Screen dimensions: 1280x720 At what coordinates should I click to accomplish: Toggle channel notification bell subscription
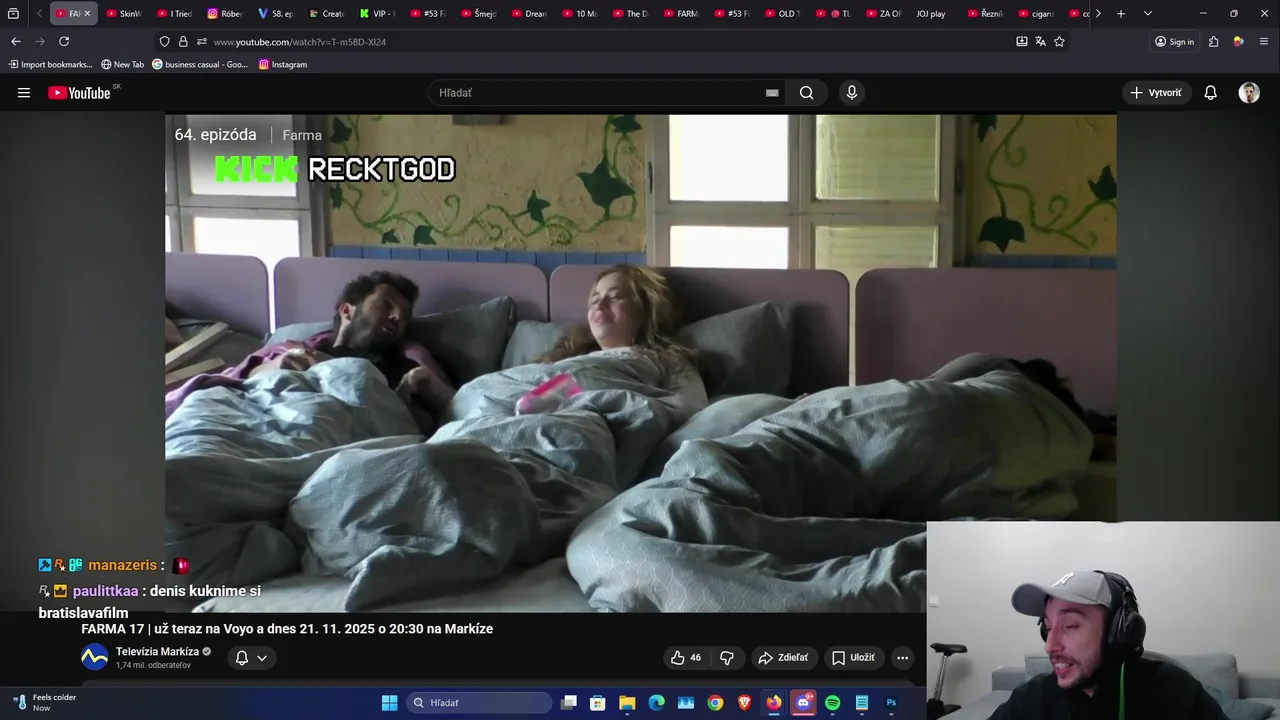click(x=241, y=658)
